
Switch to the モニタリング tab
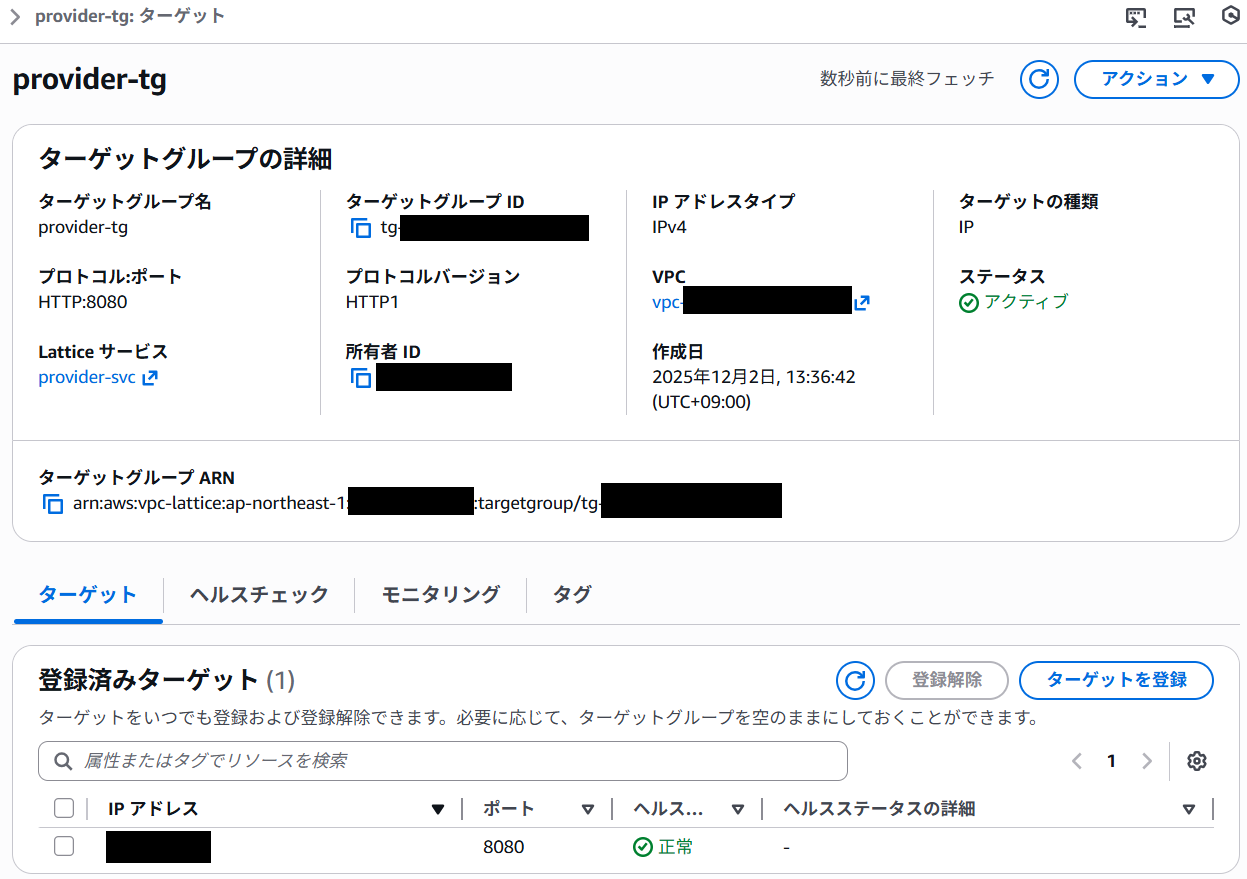click(441, 595)
